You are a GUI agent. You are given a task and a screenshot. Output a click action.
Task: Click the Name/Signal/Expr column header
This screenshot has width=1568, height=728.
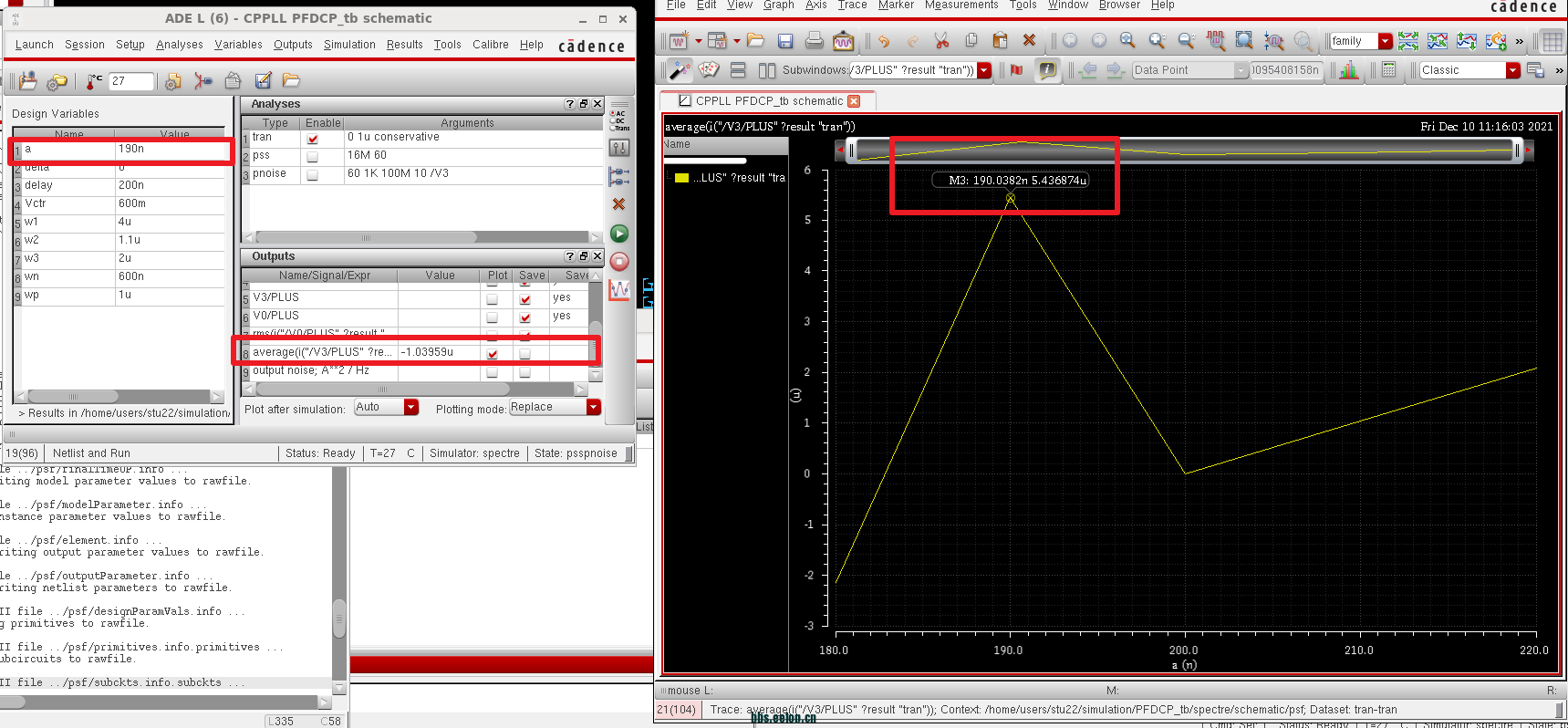[325, 276]
